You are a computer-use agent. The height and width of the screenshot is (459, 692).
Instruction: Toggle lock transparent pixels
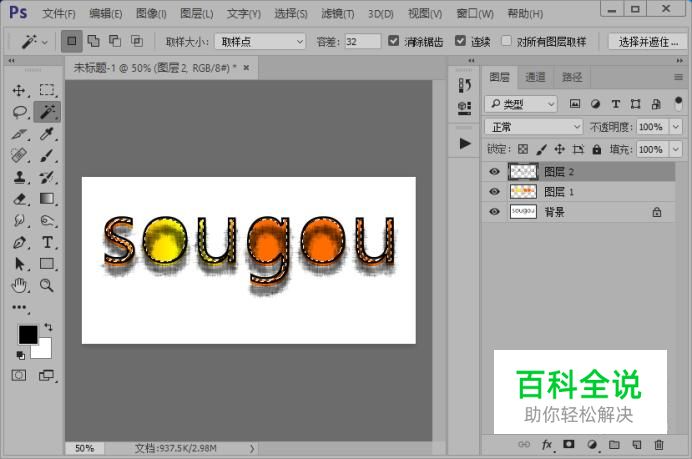coord(523,149)
